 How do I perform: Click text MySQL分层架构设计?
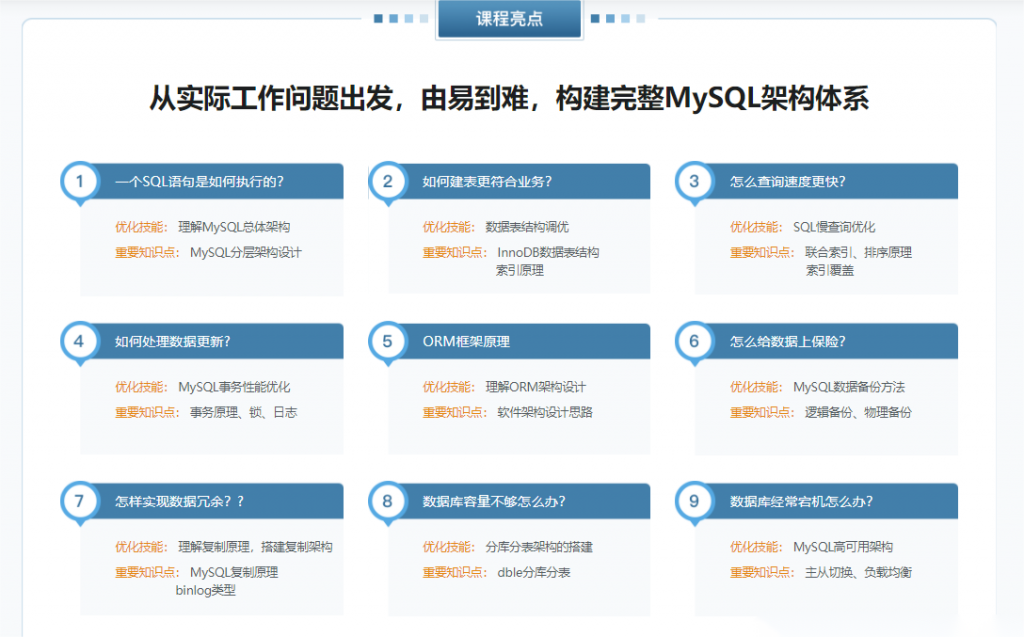click(246, 252)
